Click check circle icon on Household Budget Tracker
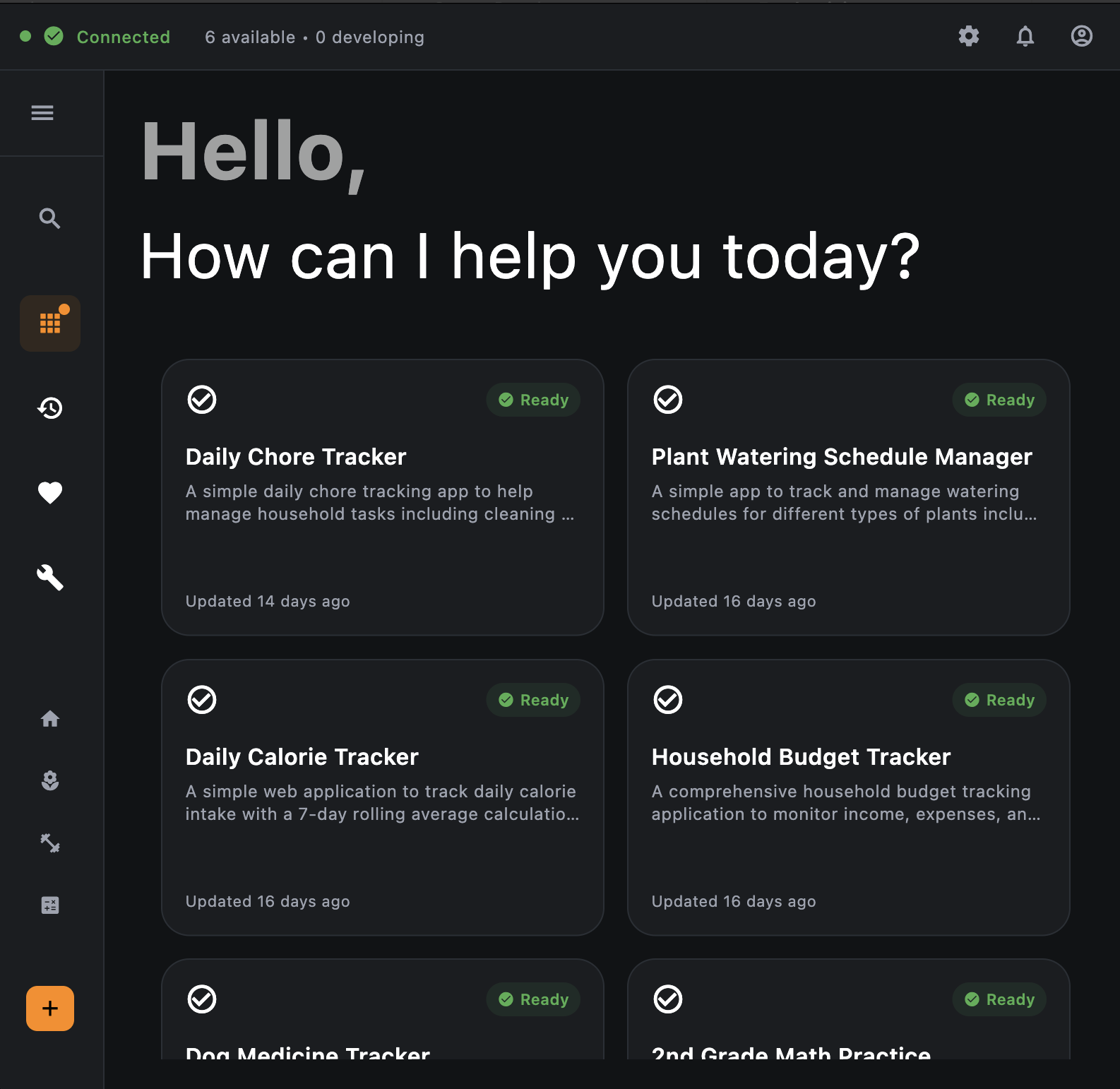Viewport: 1120px width, 1089px height. (668, 700)
